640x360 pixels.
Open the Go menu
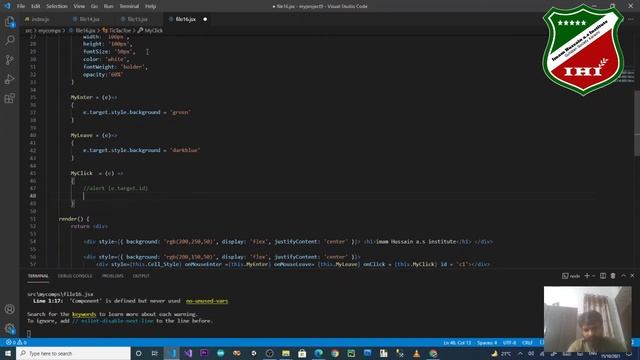pos(94,6)
